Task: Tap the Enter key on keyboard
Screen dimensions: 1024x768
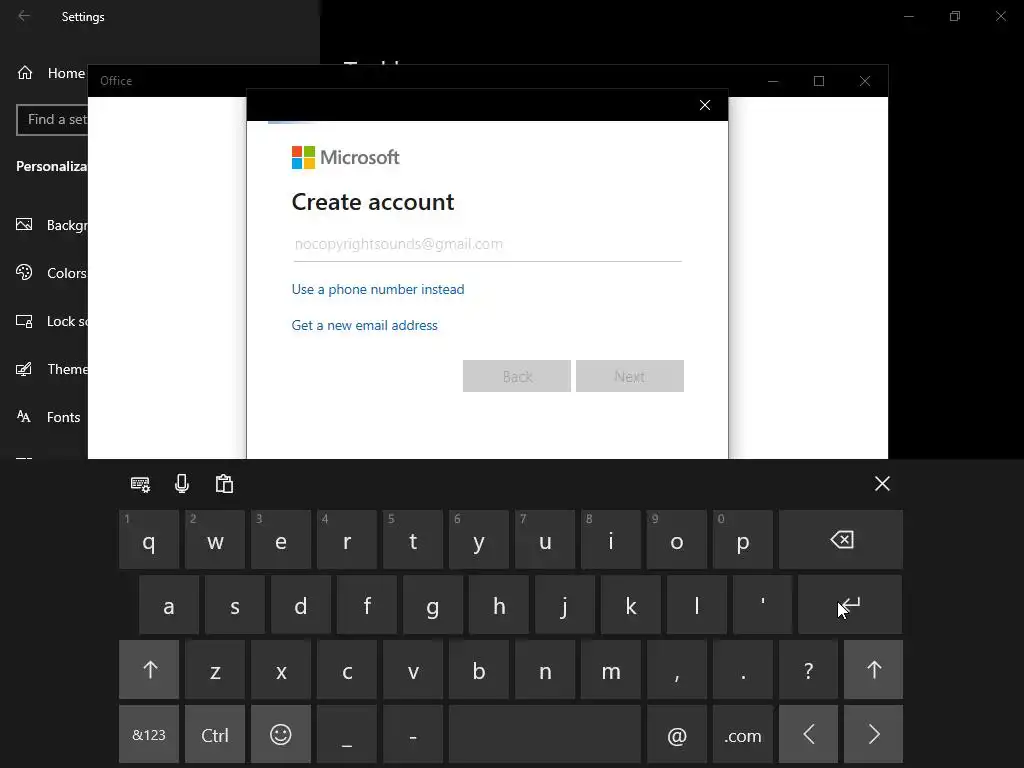Action: [850, 605]
